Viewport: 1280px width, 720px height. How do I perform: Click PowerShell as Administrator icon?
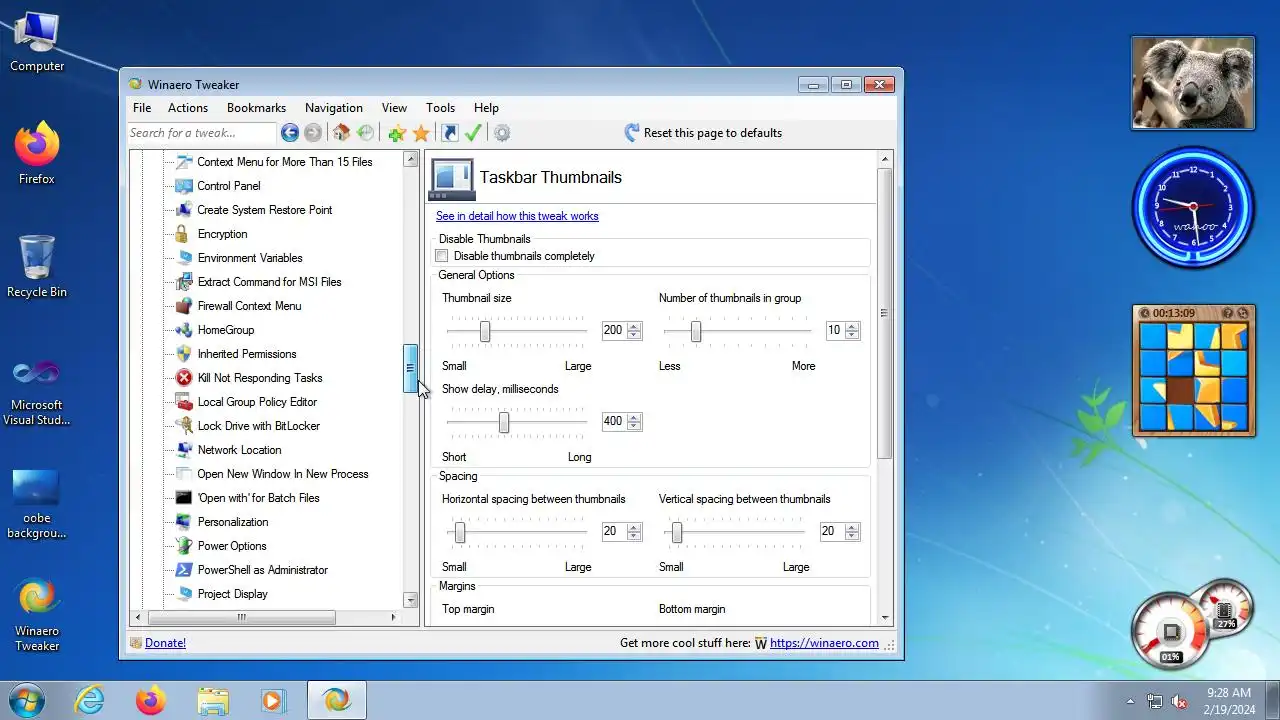[183, 570]
